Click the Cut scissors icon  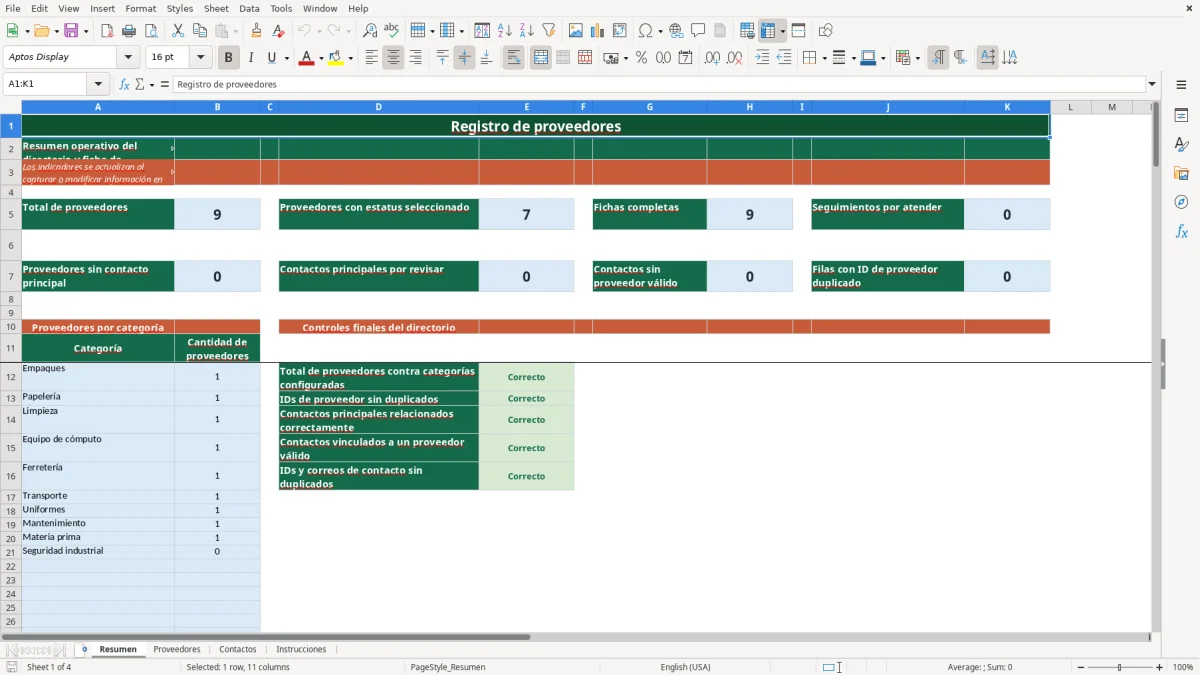tap(177, 31)
